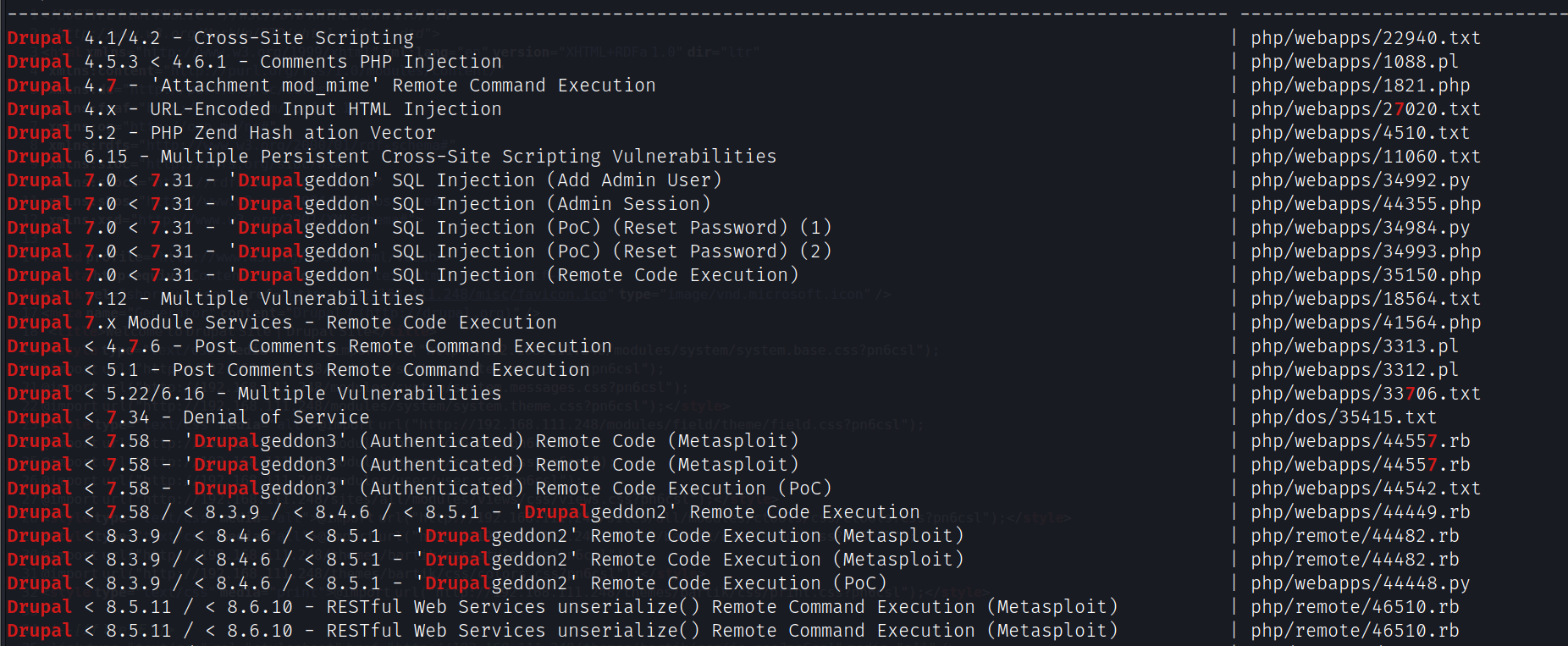The height and width of the screenshot is (646, 1568).
Task: Select the 'Drupal < 5.22/6.16' vulnerabilities entry
Action: [x=254, y=394]
